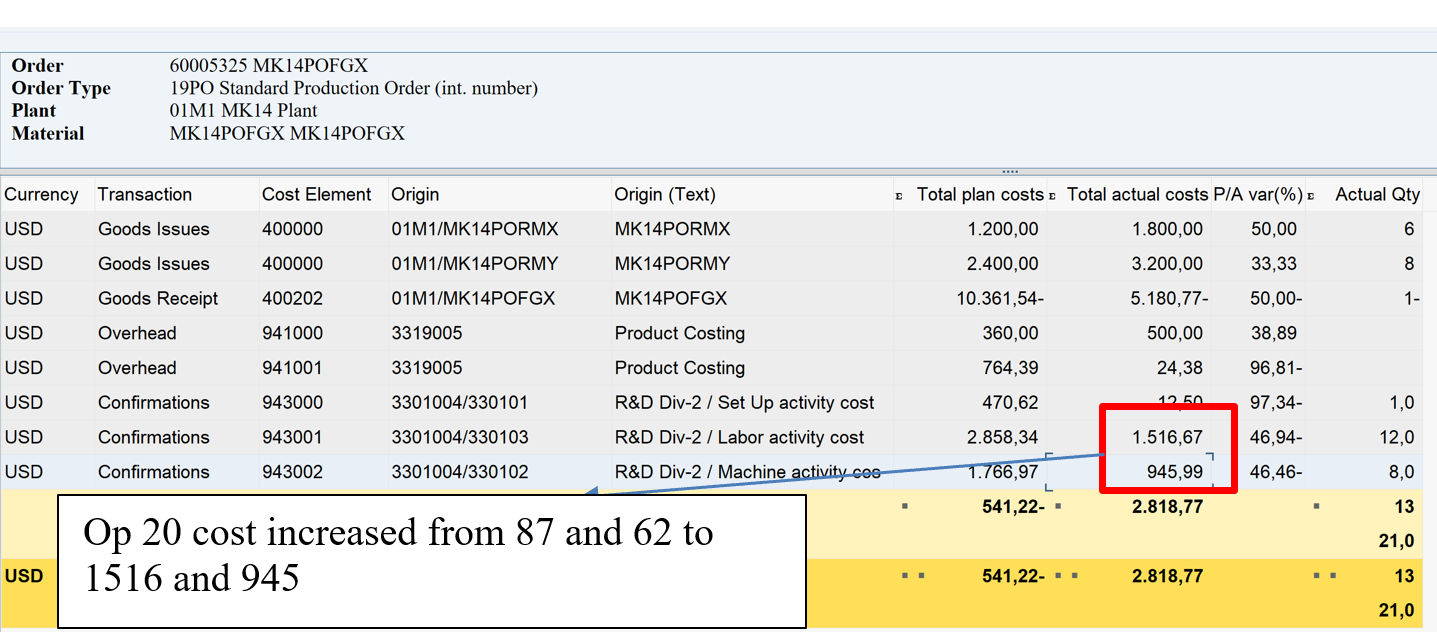This screenshot has width=1437, height=636.
Task: Select the Origin (Text) column header
Action: [665, 195]
